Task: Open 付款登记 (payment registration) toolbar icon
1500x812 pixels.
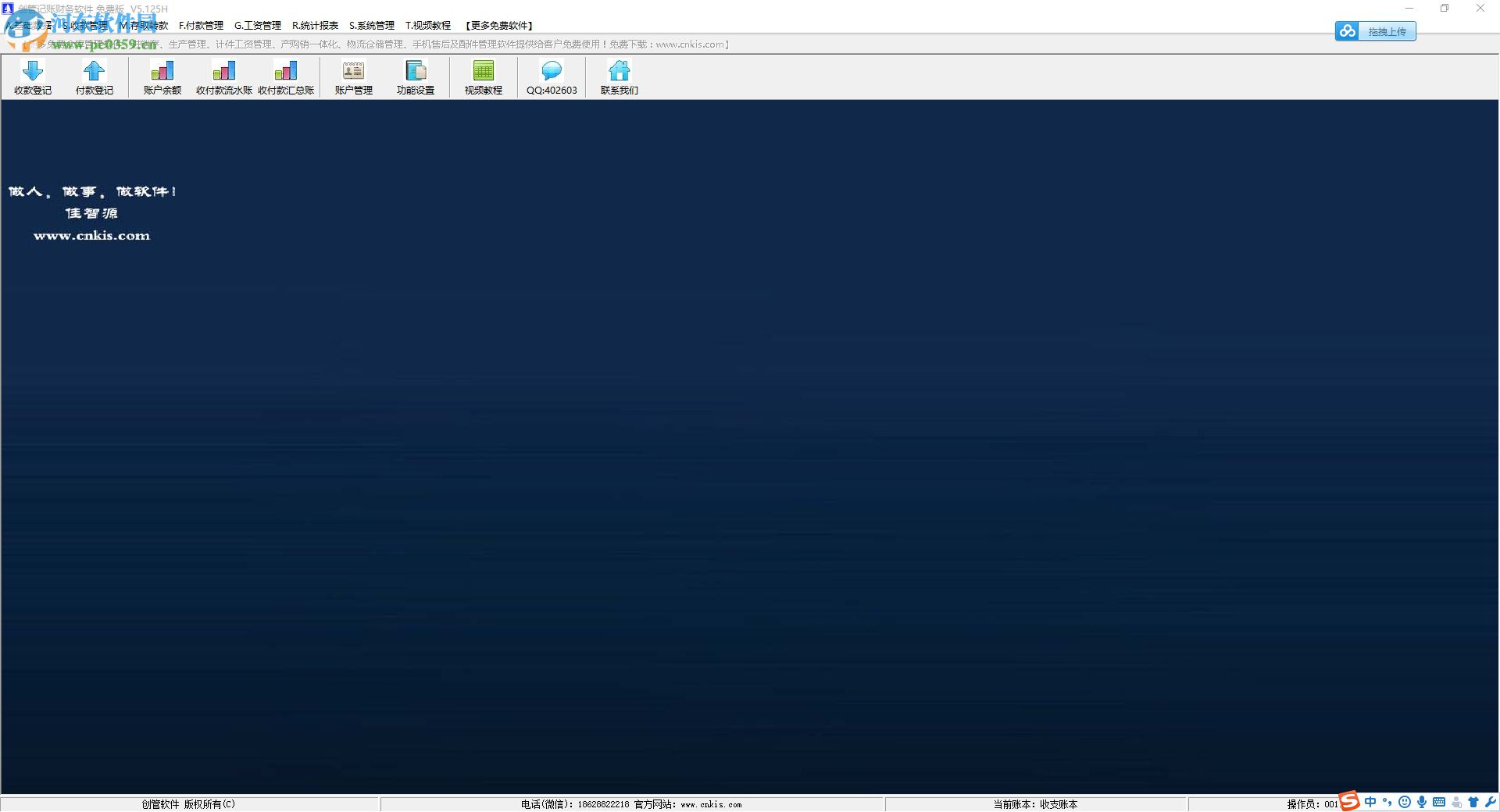Action: click(x=95, y=77)
